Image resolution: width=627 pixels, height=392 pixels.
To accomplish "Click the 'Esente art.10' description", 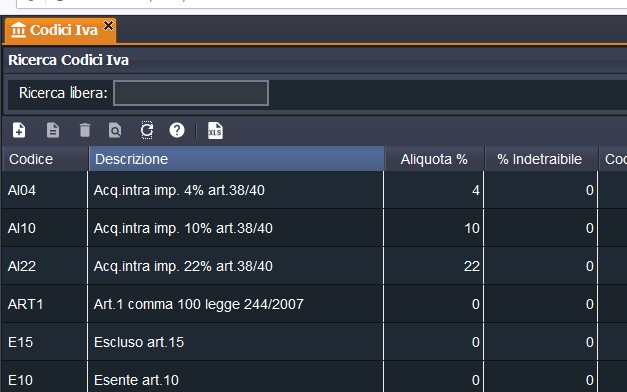I will point(136,380).
